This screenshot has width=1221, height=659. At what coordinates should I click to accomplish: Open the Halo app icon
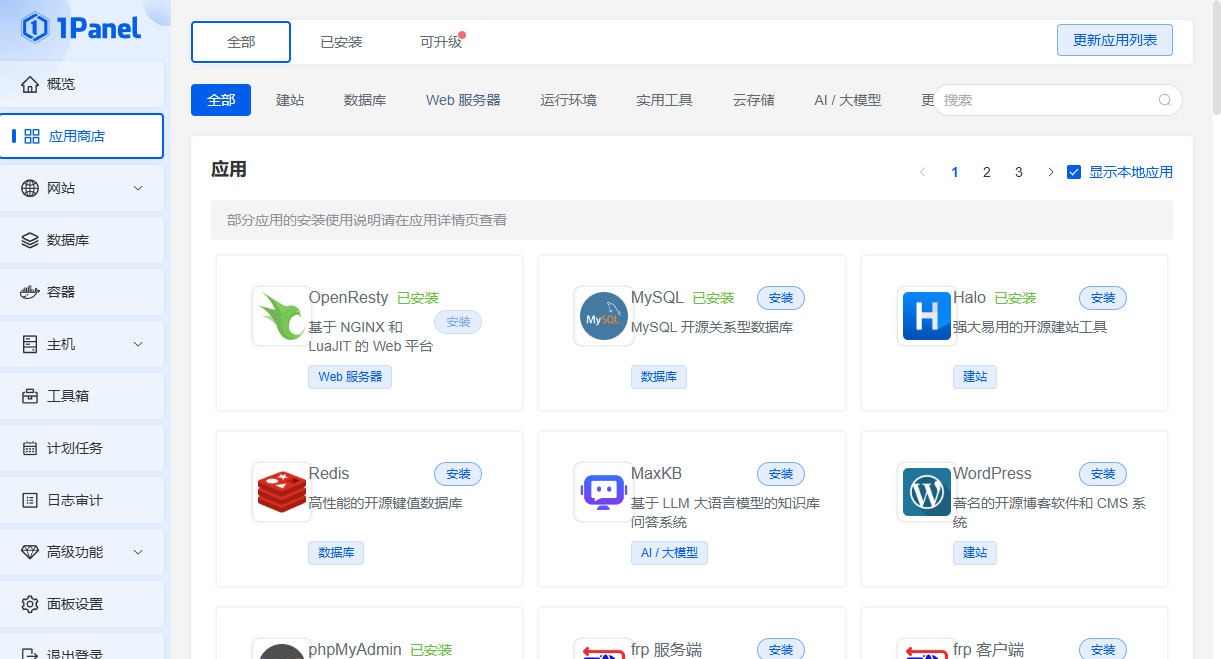click(x=926, y=316)
